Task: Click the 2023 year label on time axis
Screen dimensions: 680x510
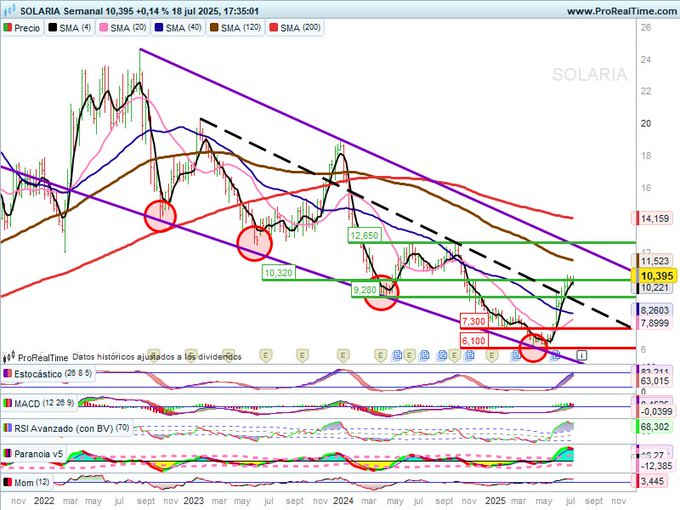Action: (193, 501)
